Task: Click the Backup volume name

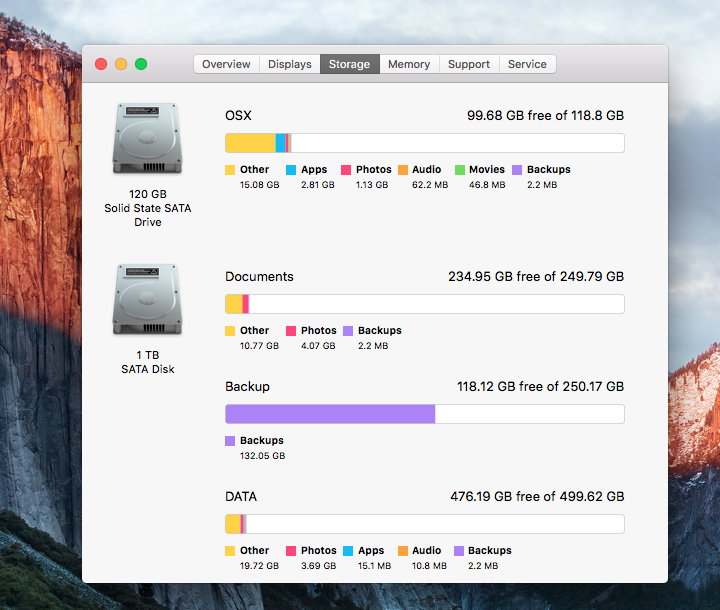Action: point(248,387)
